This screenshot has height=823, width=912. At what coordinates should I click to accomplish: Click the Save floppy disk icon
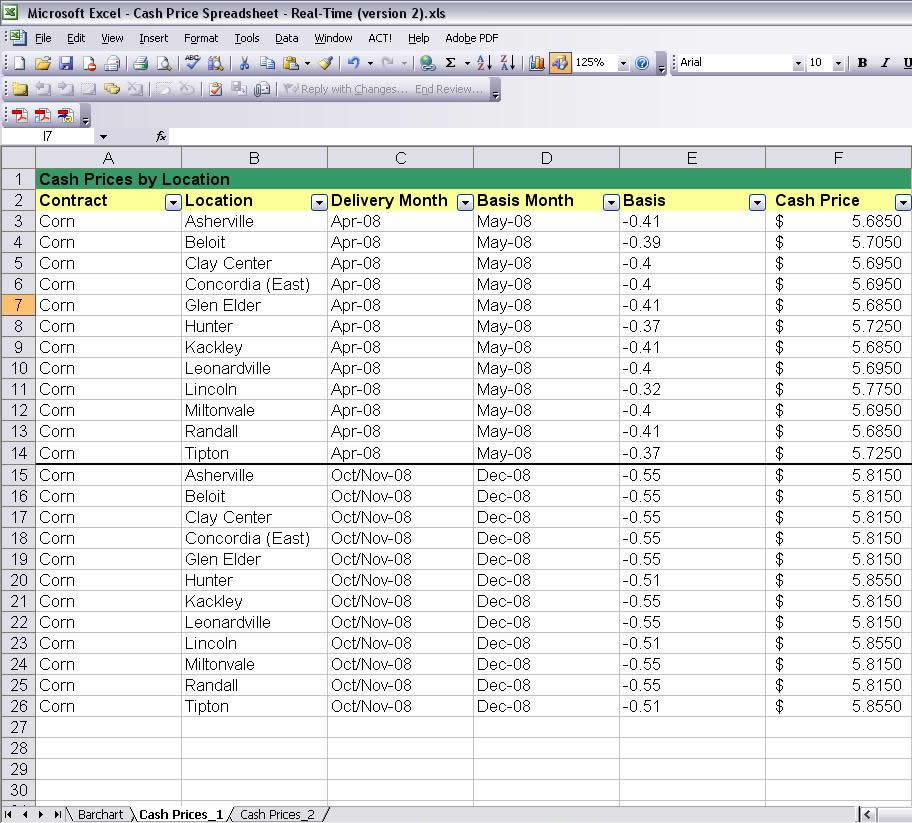pyautogui.click(x=66, y=63)
